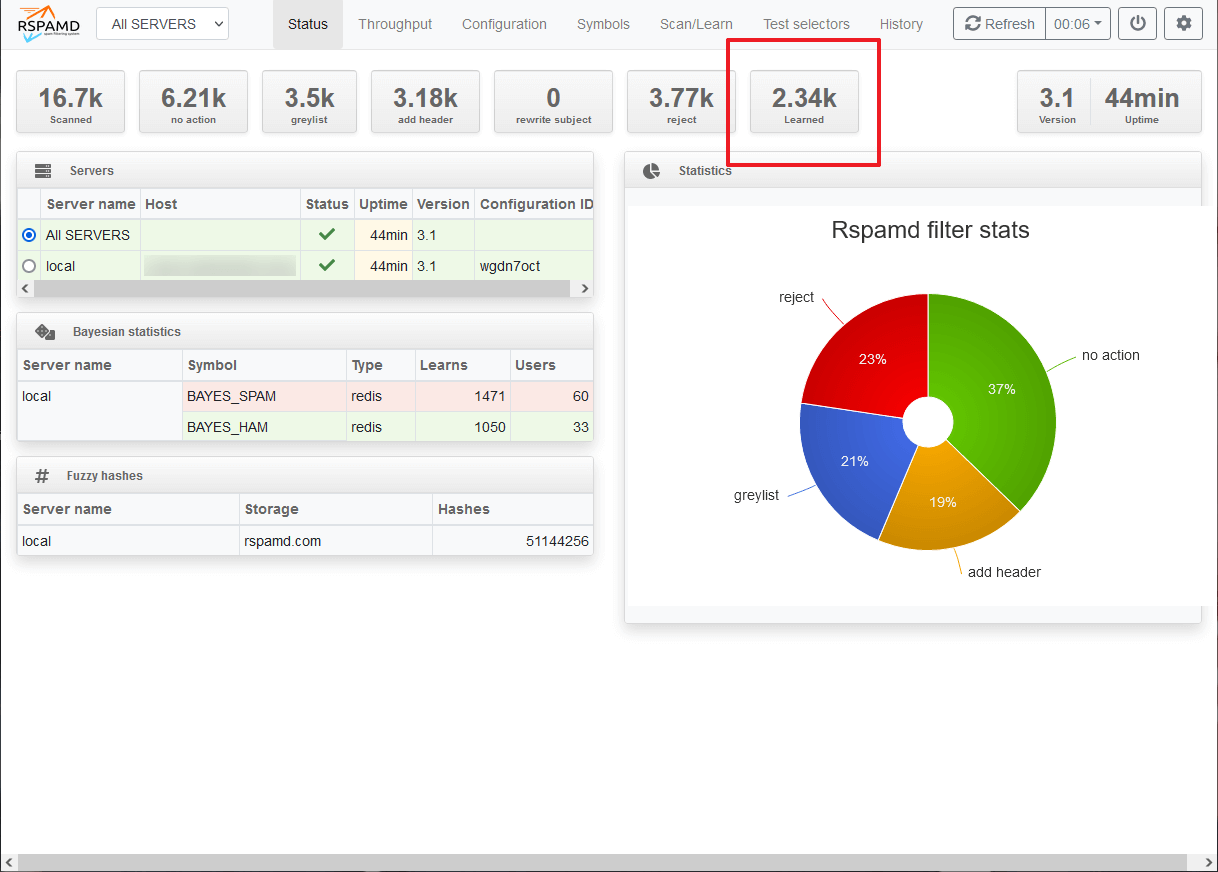The height and width of the screenshot is (872, 1218).
Task: Select the All SERVERS radio button
Action: pos(29,235)
